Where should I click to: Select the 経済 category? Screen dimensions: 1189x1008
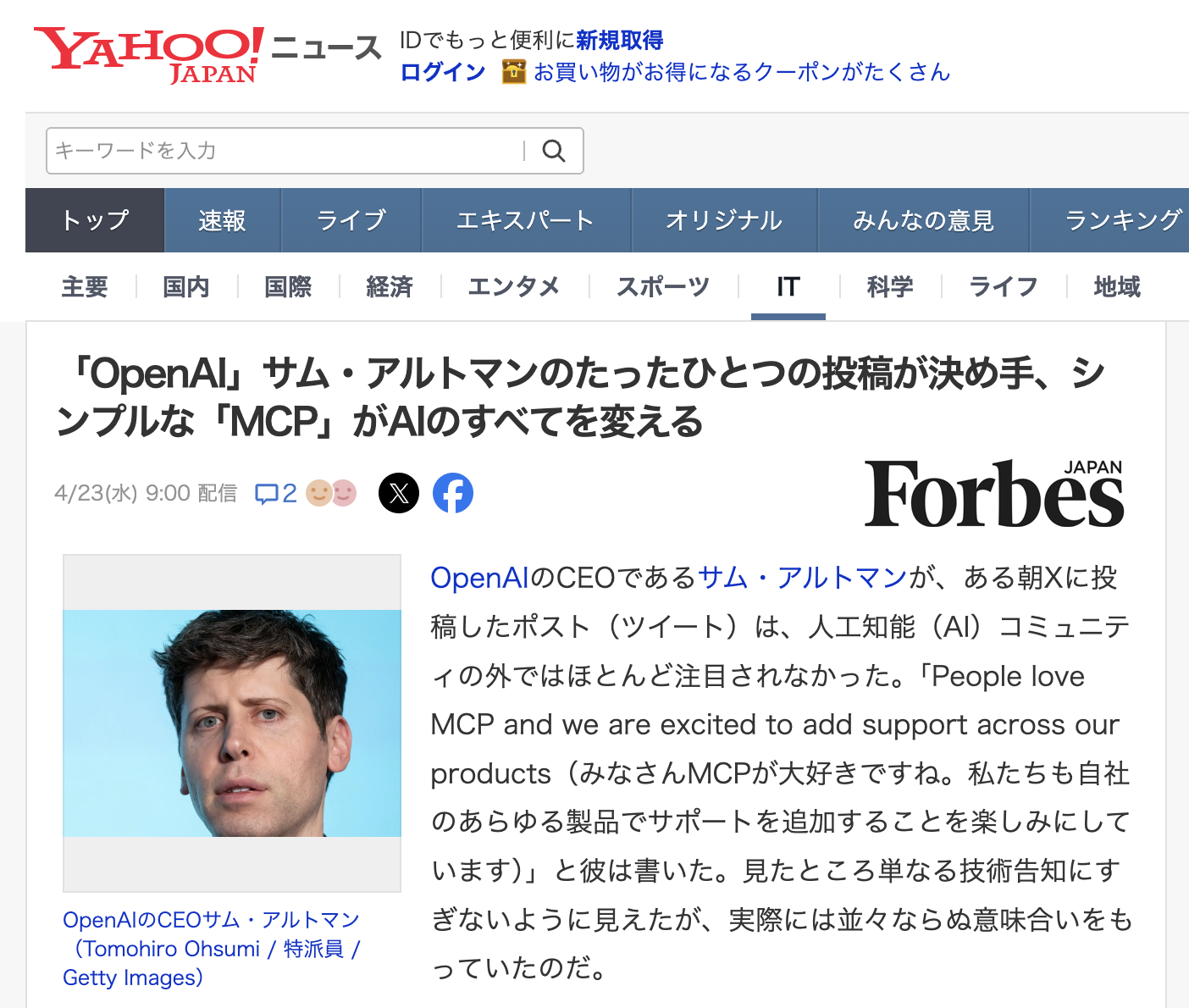390,287
